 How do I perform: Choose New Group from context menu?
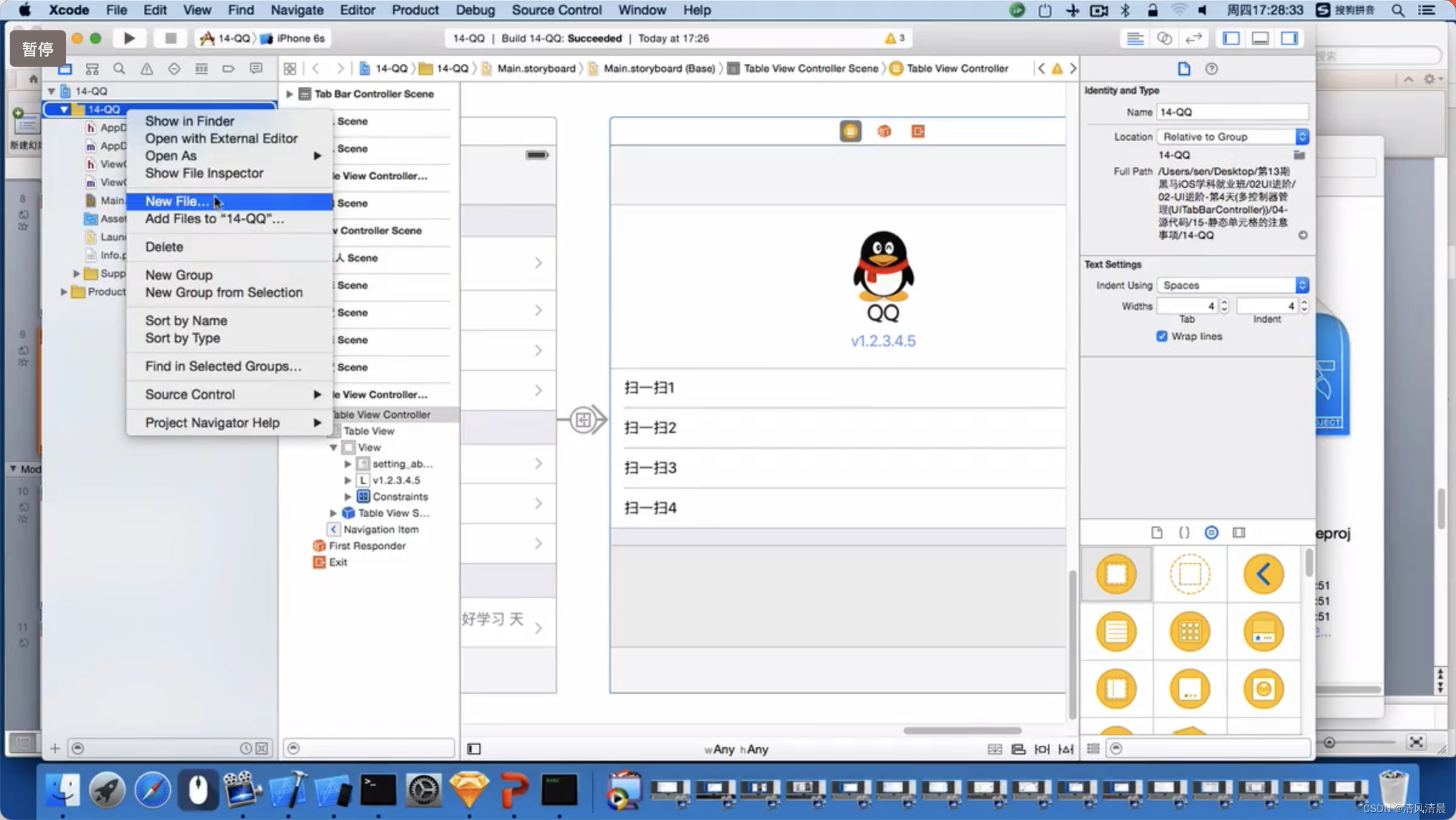pos(229,275)
